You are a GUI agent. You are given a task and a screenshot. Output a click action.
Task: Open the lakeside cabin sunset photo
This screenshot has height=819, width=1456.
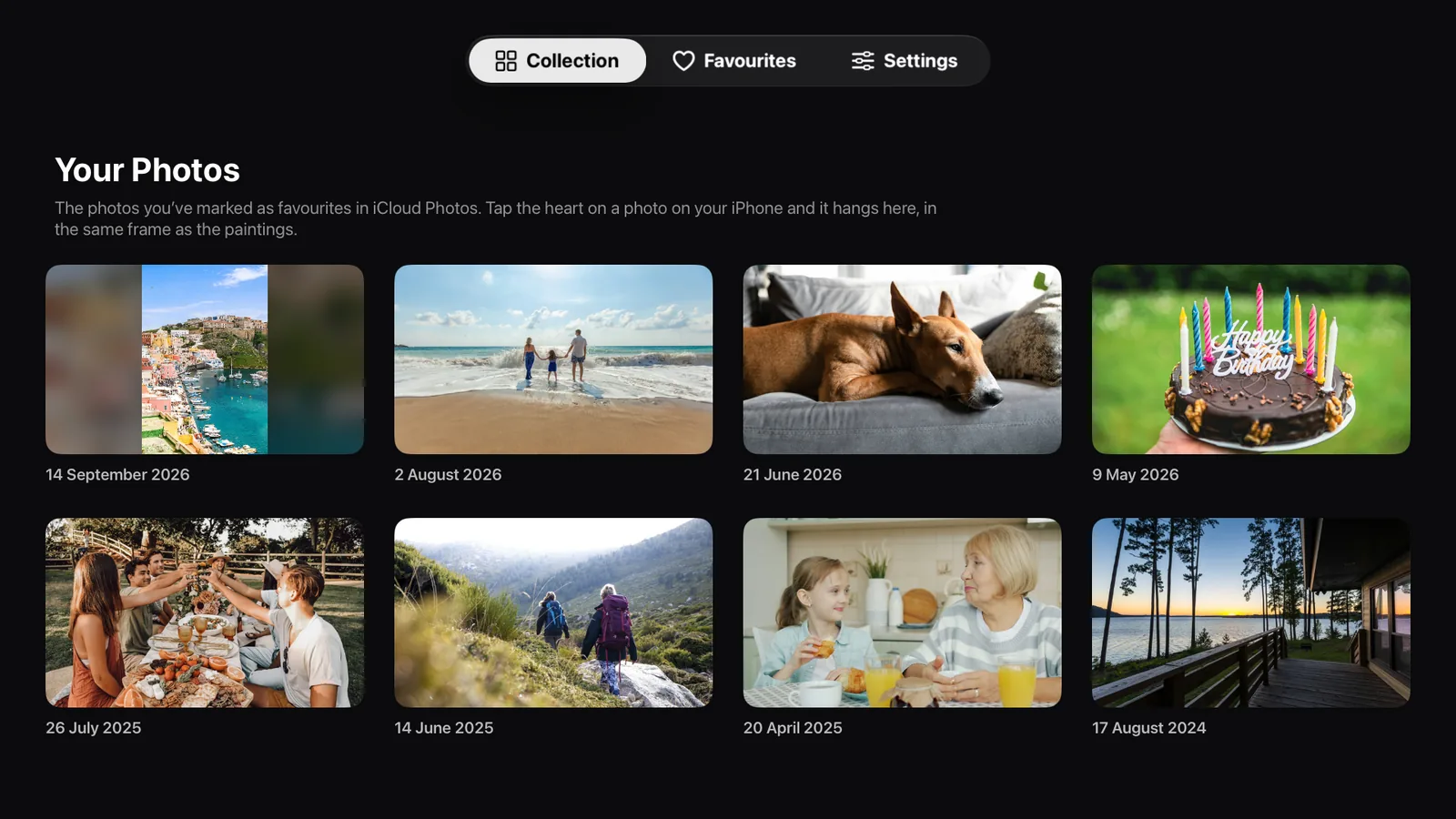[1251, 612]
